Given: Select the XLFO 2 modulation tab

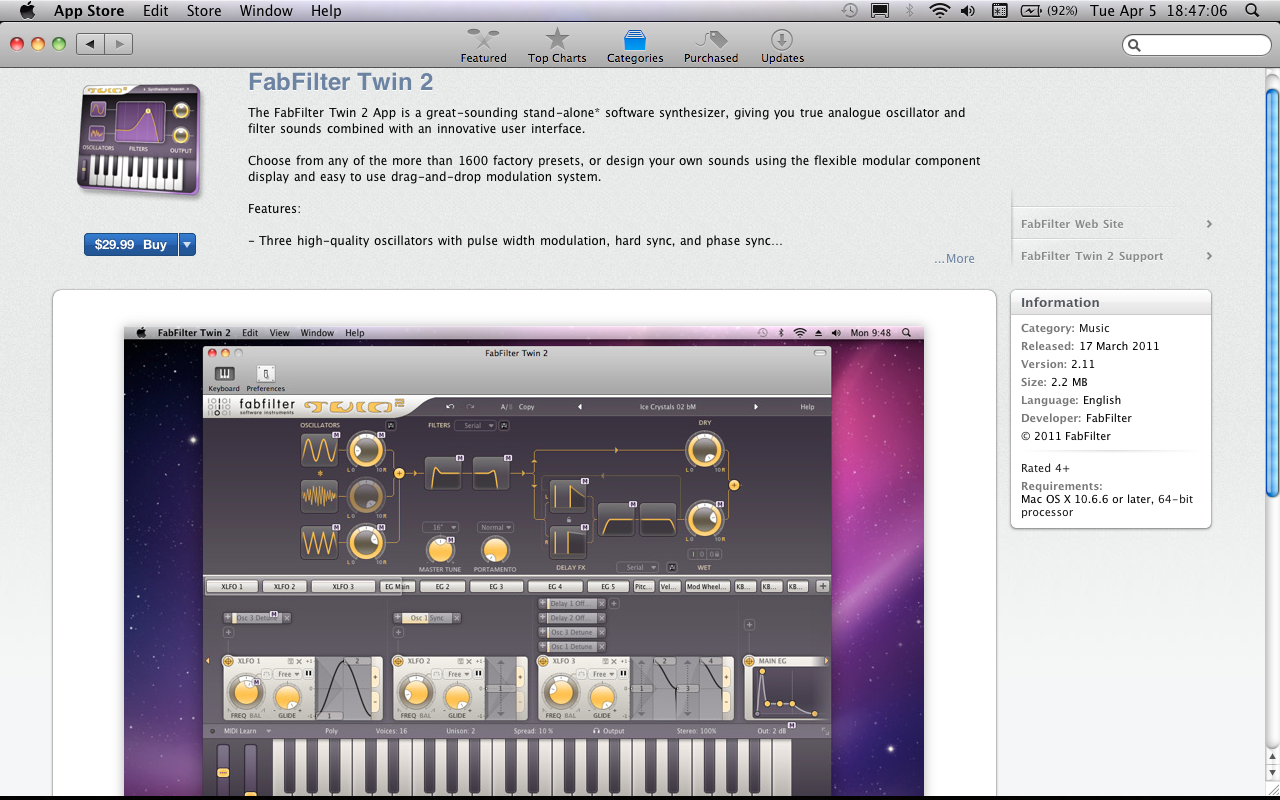Looking at the screenshot, I should coord(284,586).
